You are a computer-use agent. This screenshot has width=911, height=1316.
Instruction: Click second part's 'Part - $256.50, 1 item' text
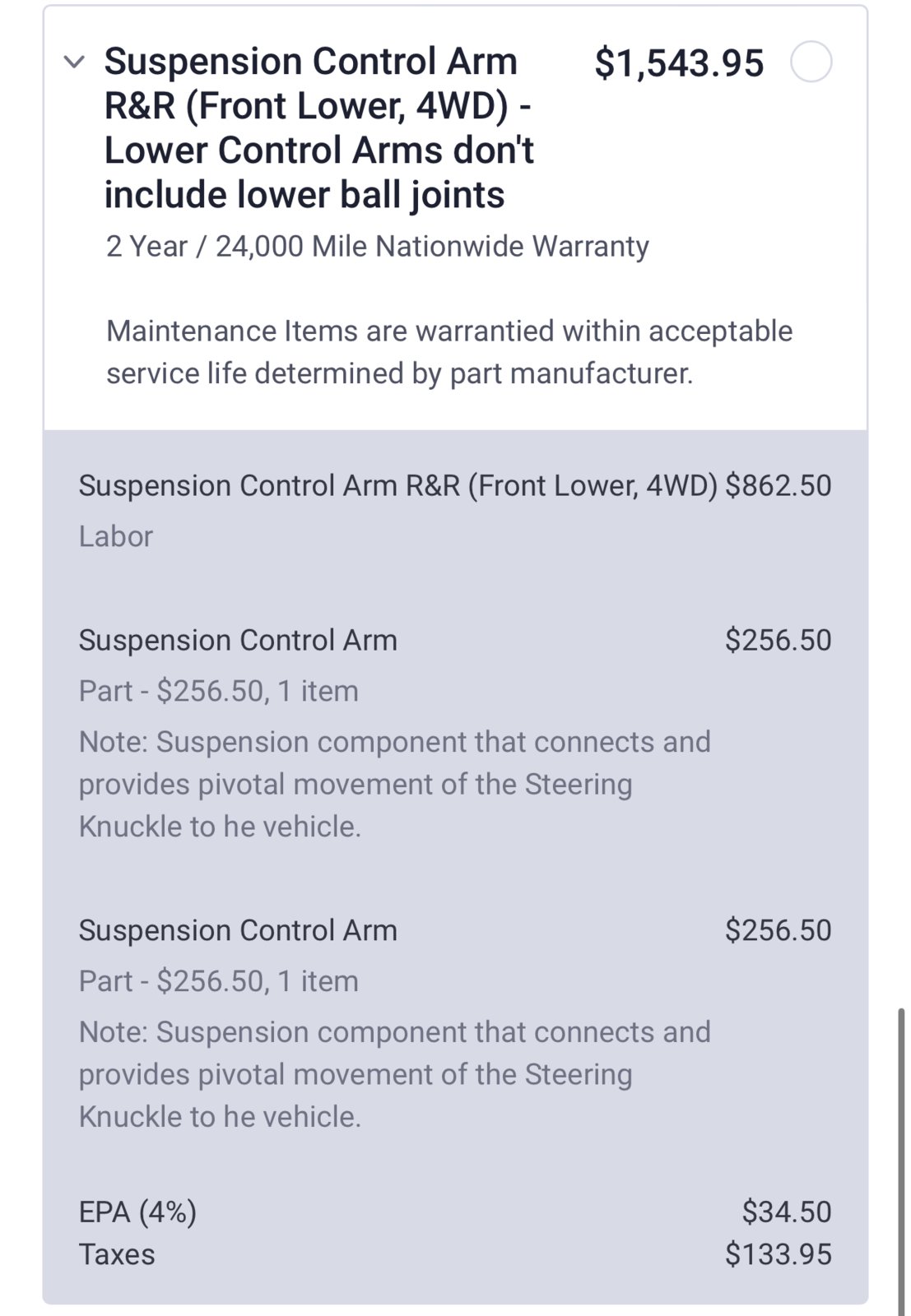(x=219, y=981)
